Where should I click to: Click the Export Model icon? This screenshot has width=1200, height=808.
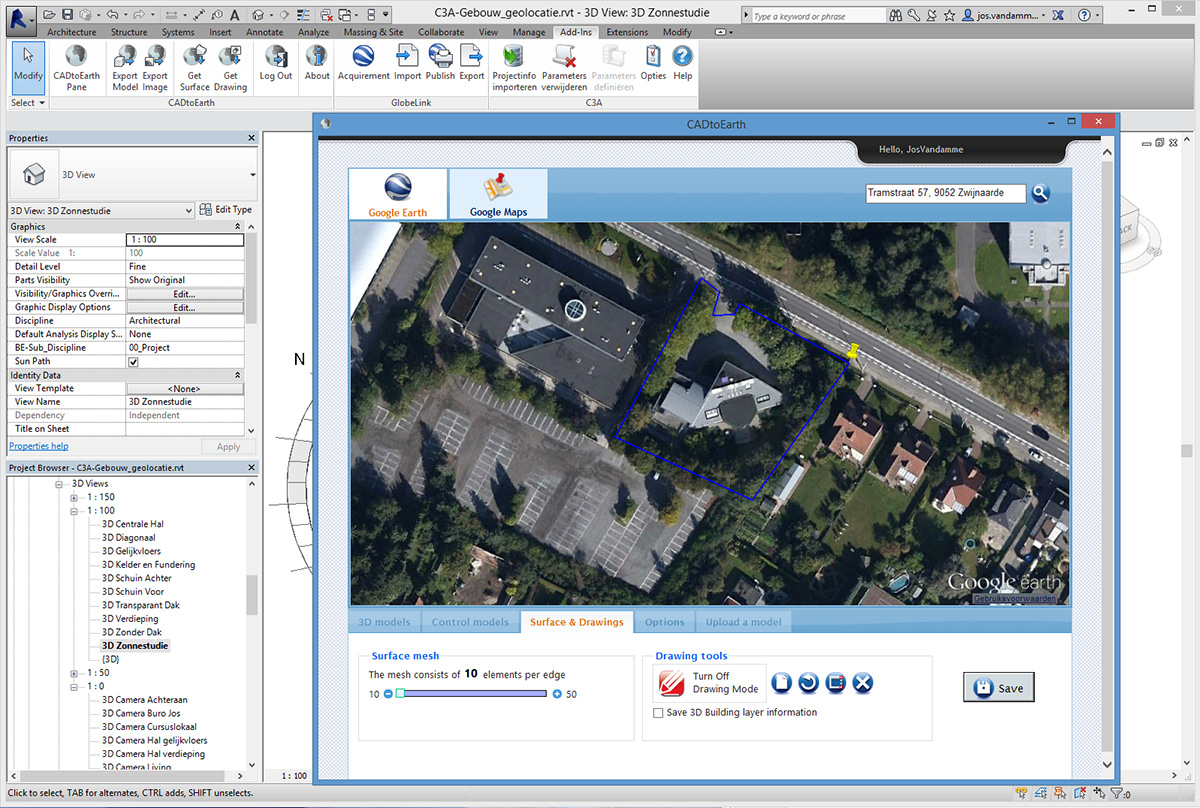125,68
